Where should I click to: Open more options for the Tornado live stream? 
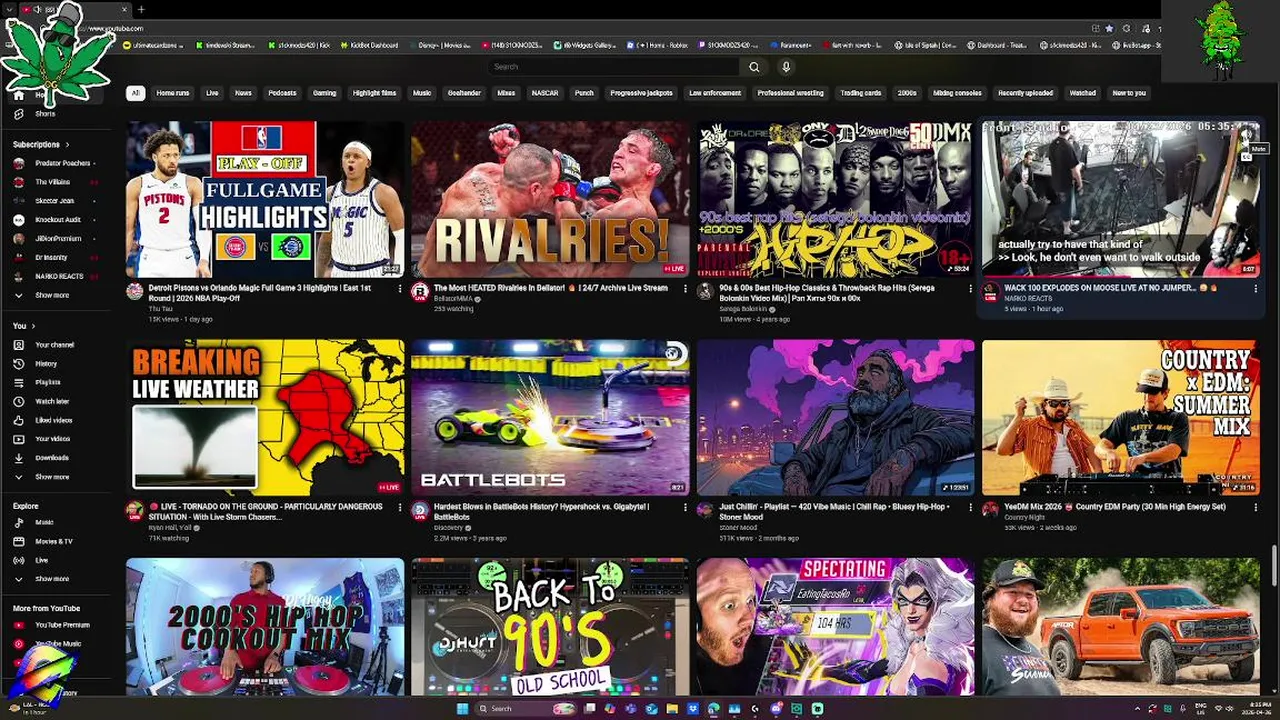point(400,508)
